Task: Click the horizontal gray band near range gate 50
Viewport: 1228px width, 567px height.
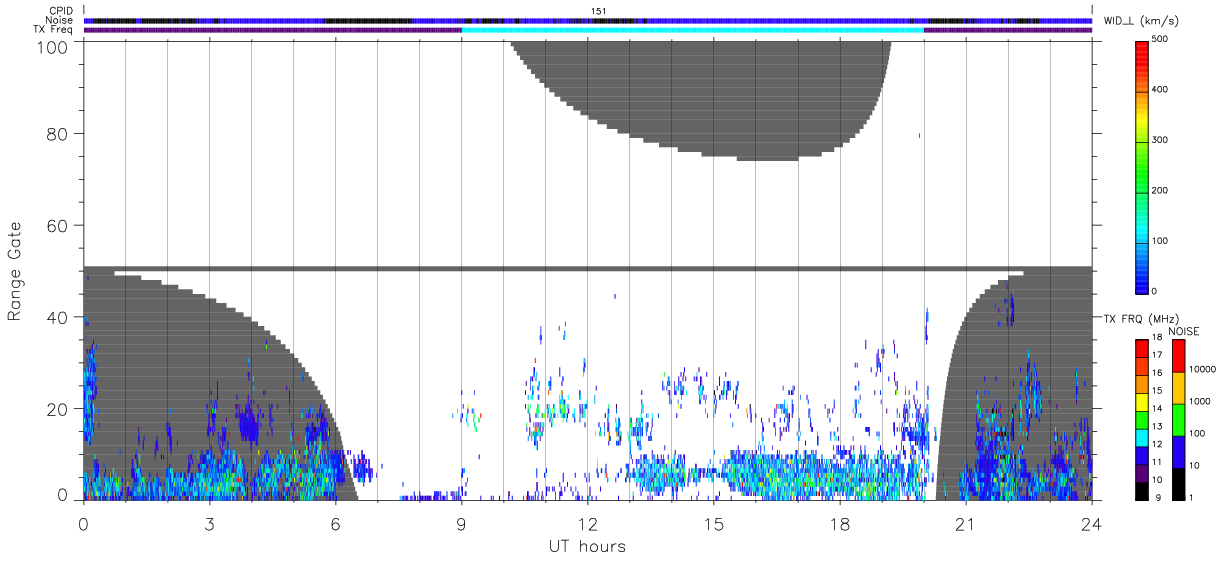Action: pyautogui.click(x=588, y=268)
